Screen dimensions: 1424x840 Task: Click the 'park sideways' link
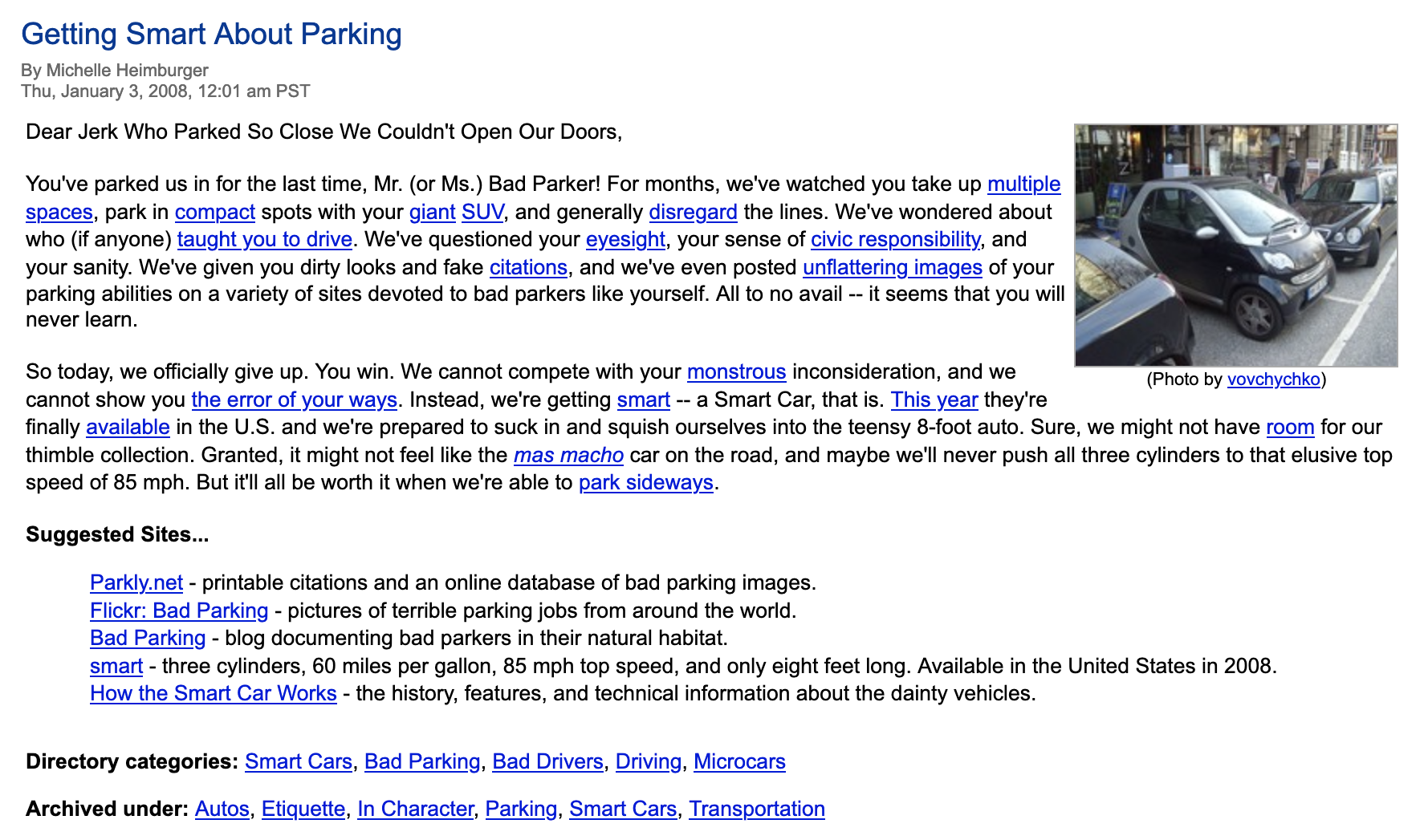coord(645,482)
